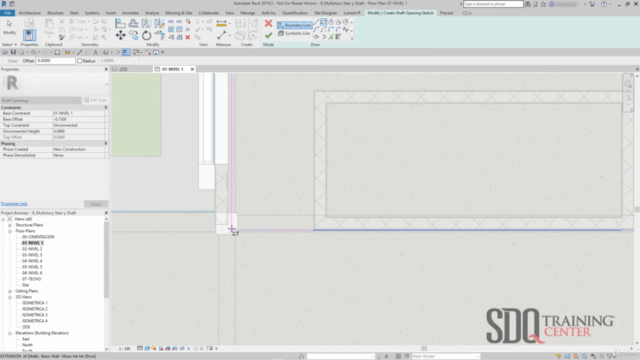The width and height of the screenshot is (640, 360).
Task: Collapse the Constraints section
Action: point(106,107)
